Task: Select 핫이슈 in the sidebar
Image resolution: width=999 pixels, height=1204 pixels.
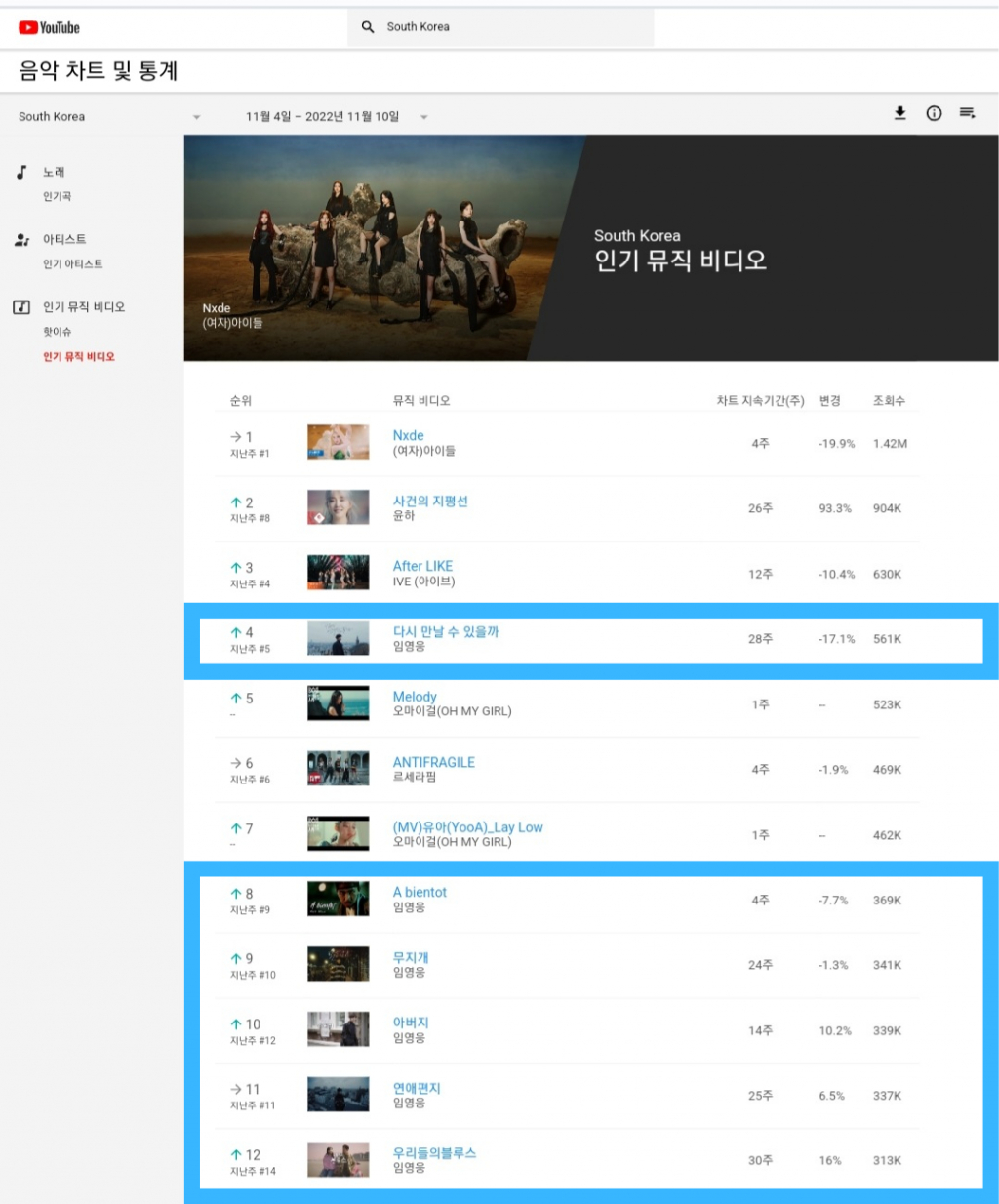Action: [x=57, y=332]
